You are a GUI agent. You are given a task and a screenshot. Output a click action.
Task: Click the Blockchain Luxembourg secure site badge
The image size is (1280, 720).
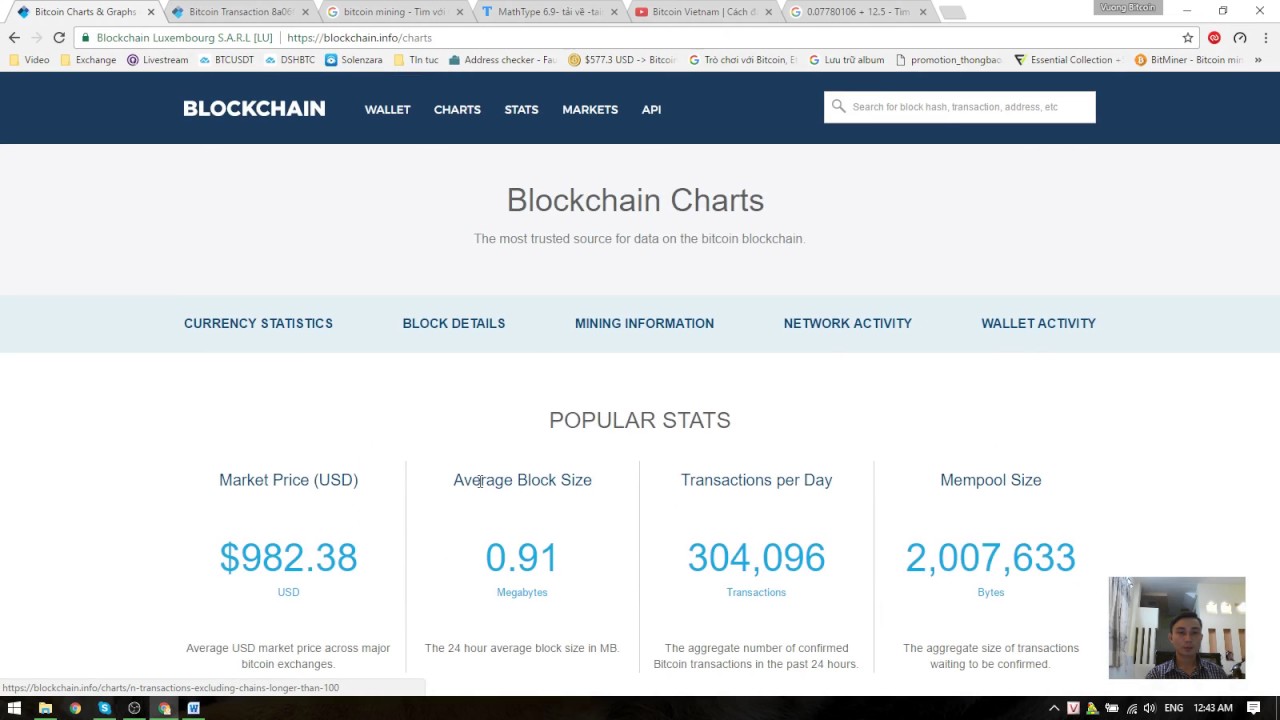coord(177,38)
